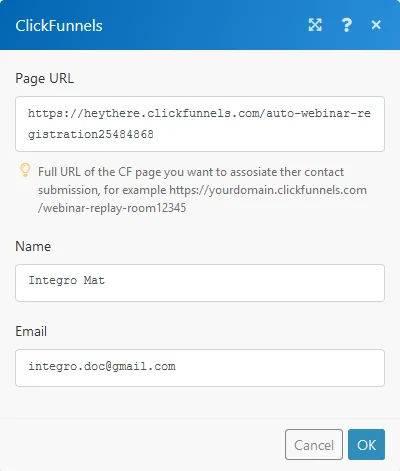400x471 pixels.
Task: Confirm settings with the OK button
Action: coord(366,445)
